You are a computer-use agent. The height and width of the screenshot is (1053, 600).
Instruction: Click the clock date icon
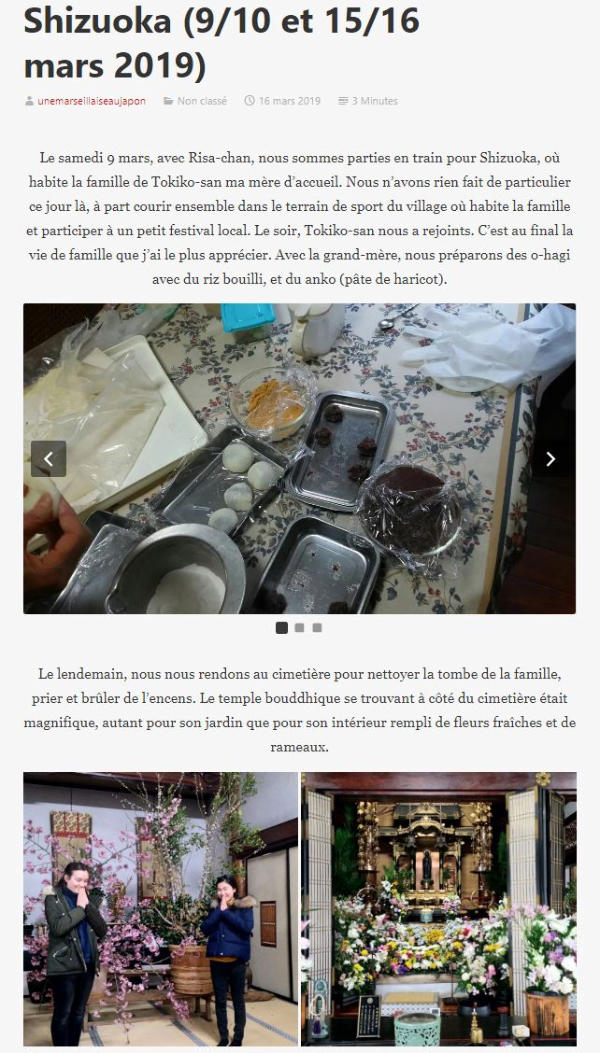tap(249, 101)
